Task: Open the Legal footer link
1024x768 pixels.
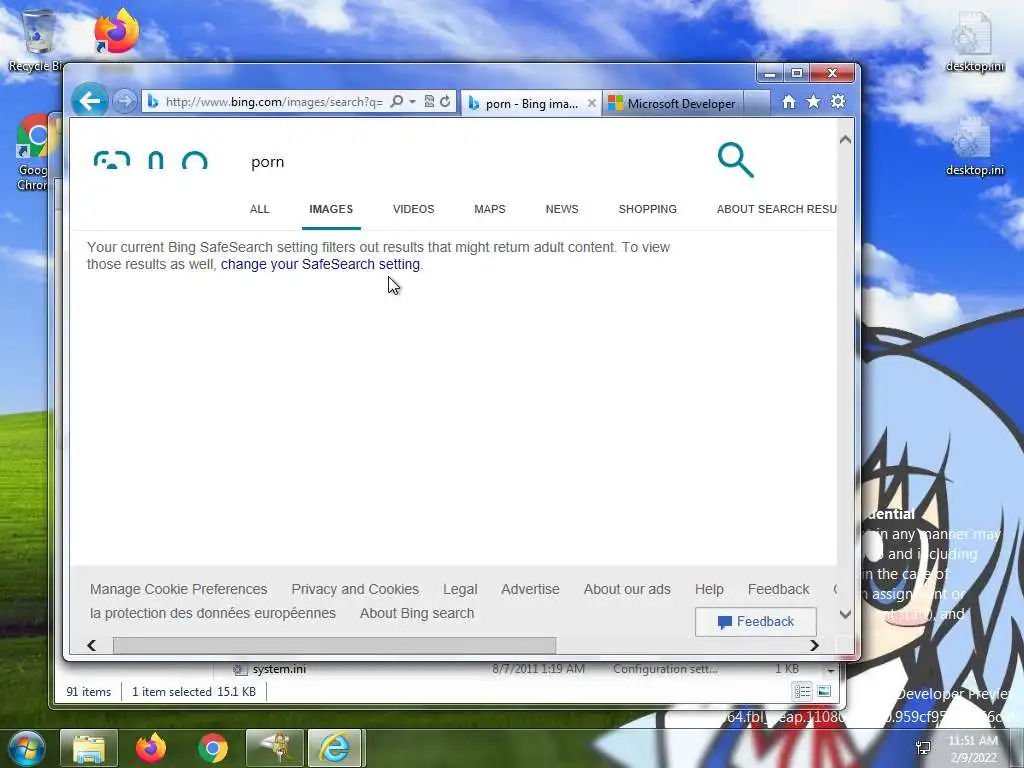Action: click(x=460, y=589)
